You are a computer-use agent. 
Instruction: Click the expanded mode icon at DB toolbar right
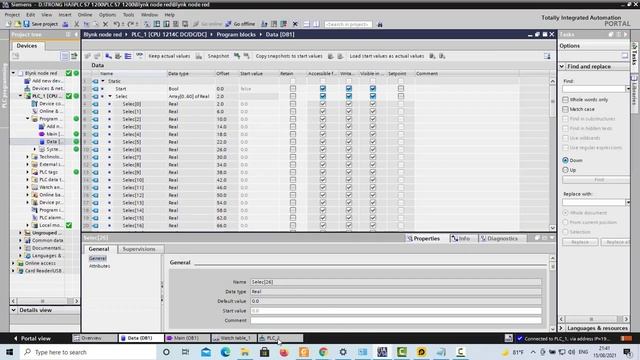(x=547, y=56)
